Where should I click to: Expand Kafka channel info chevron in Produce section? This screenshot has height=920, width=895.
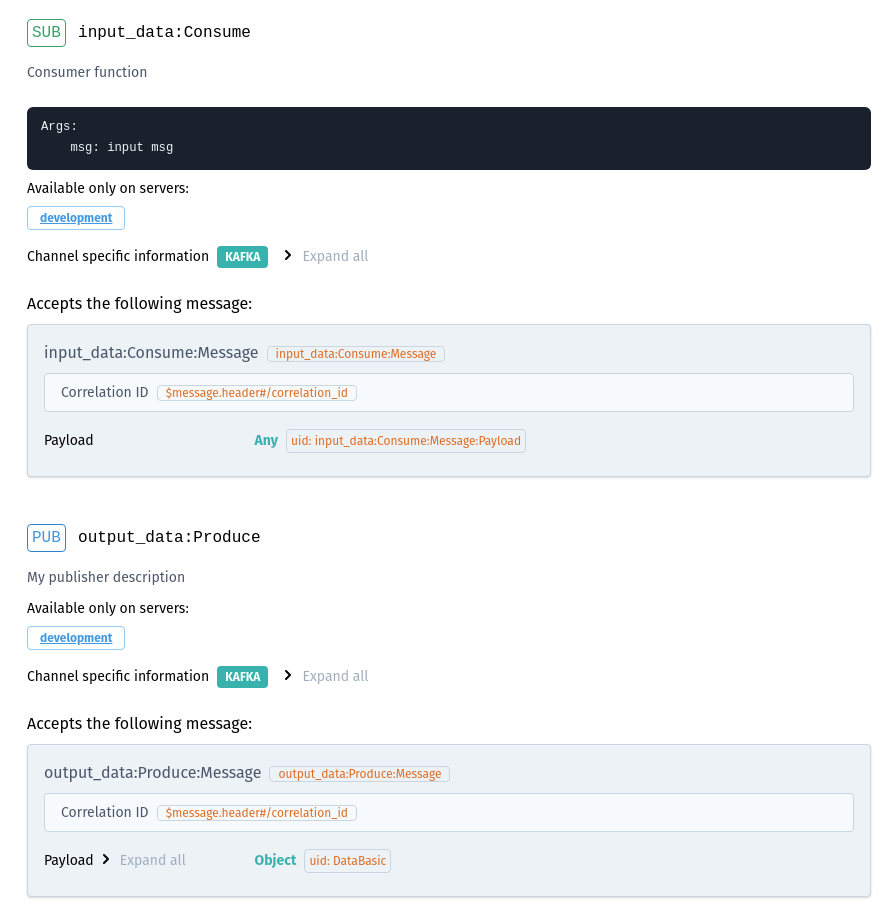pyautogui.click(x=288, y=676)
